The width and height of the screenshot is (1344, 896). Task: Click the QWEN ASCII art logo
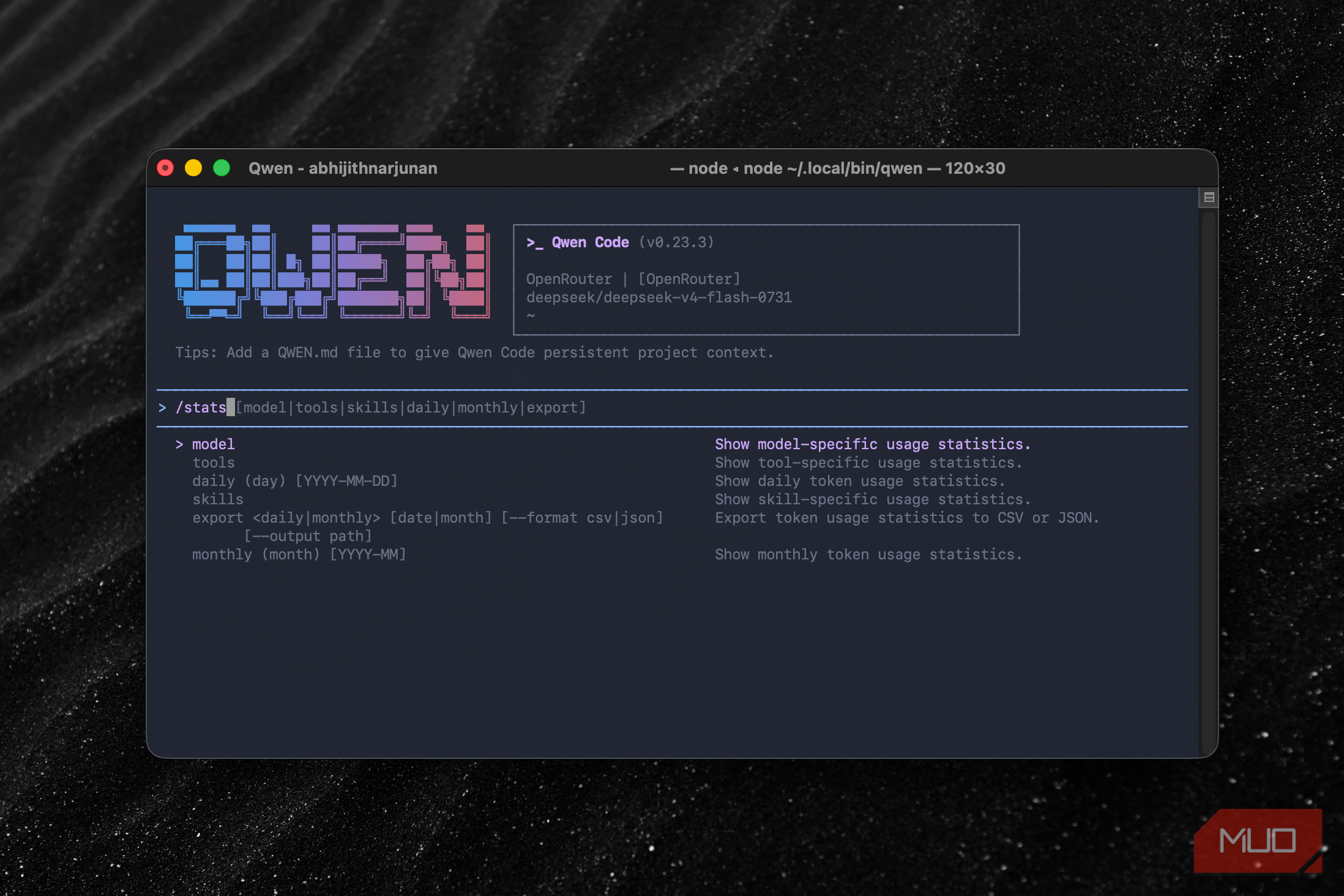click(333, 271)
